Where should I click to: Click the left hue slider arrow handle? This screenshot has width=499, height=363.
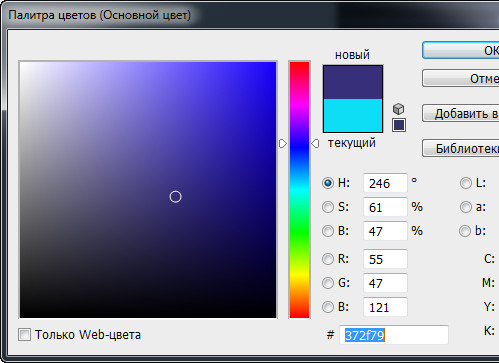283,144
